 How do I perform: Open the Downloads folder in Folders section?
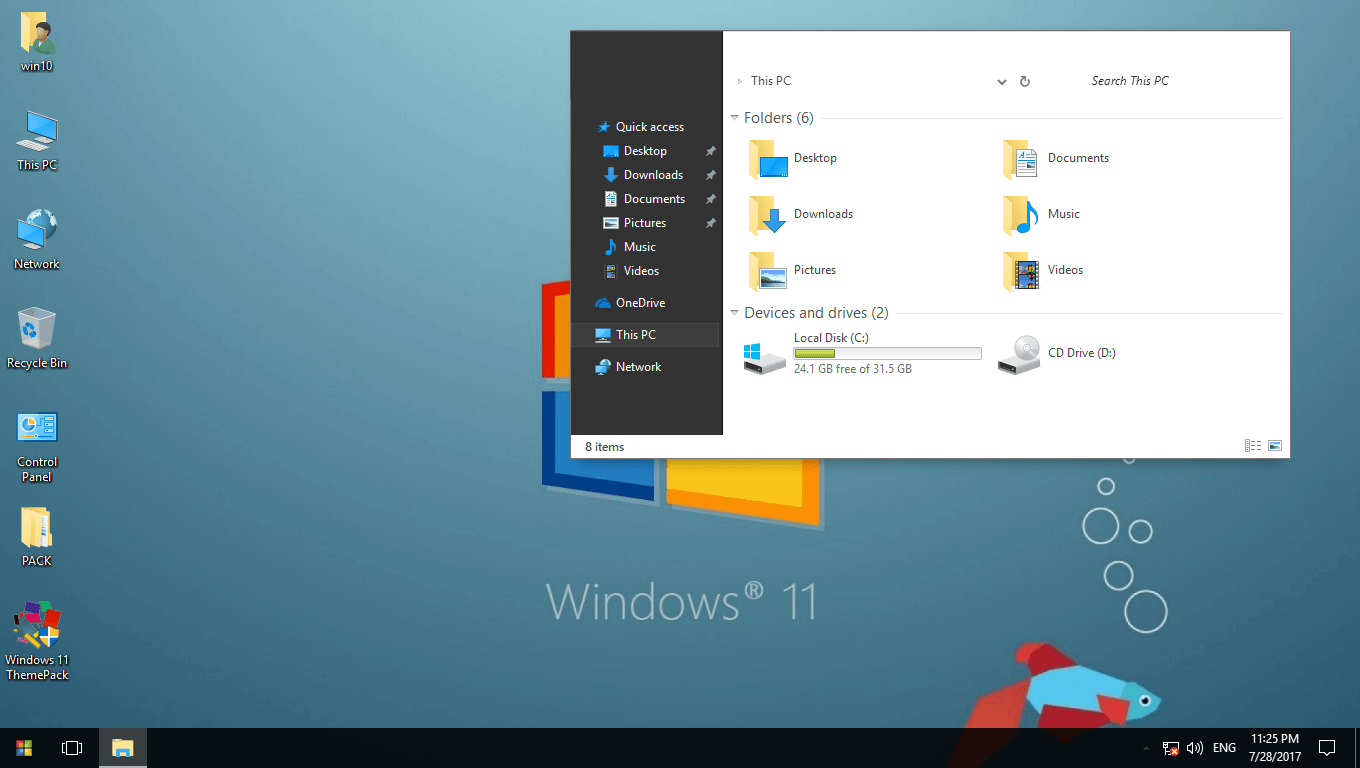pos(801,214)
